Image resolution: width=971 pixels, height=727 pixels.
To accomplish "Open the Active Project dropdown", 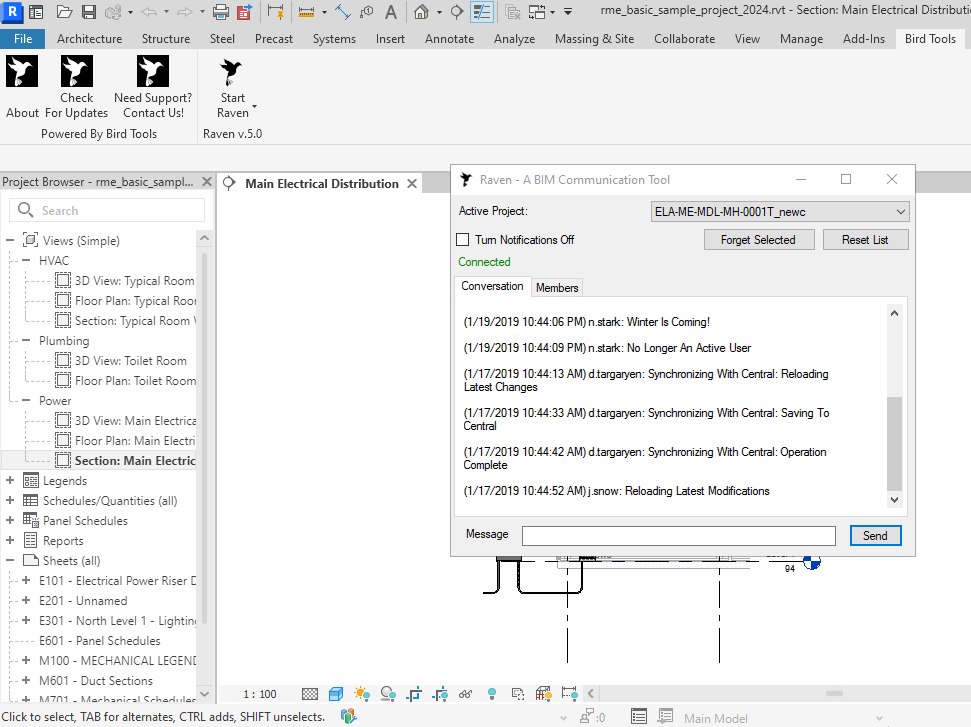I will tap(780, 212).
